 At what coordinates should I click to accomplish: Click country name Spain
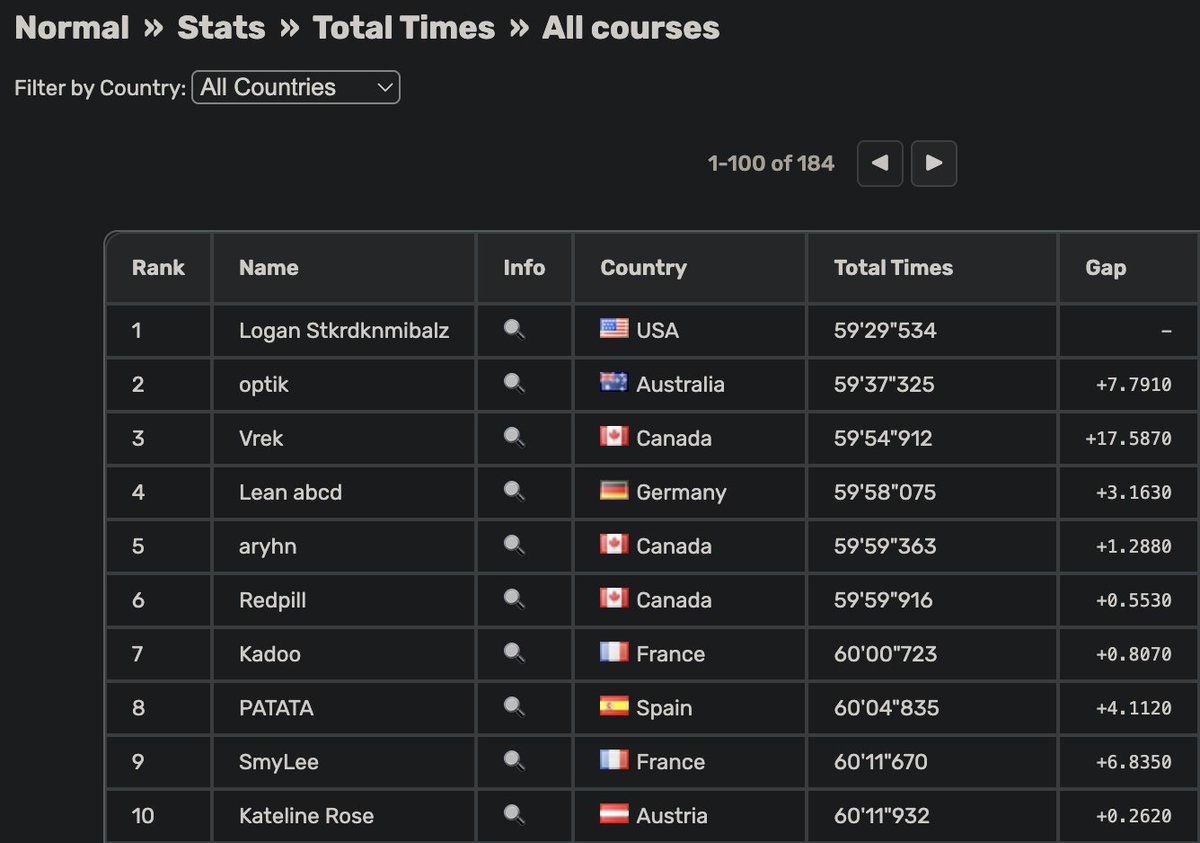click(664, 708)
